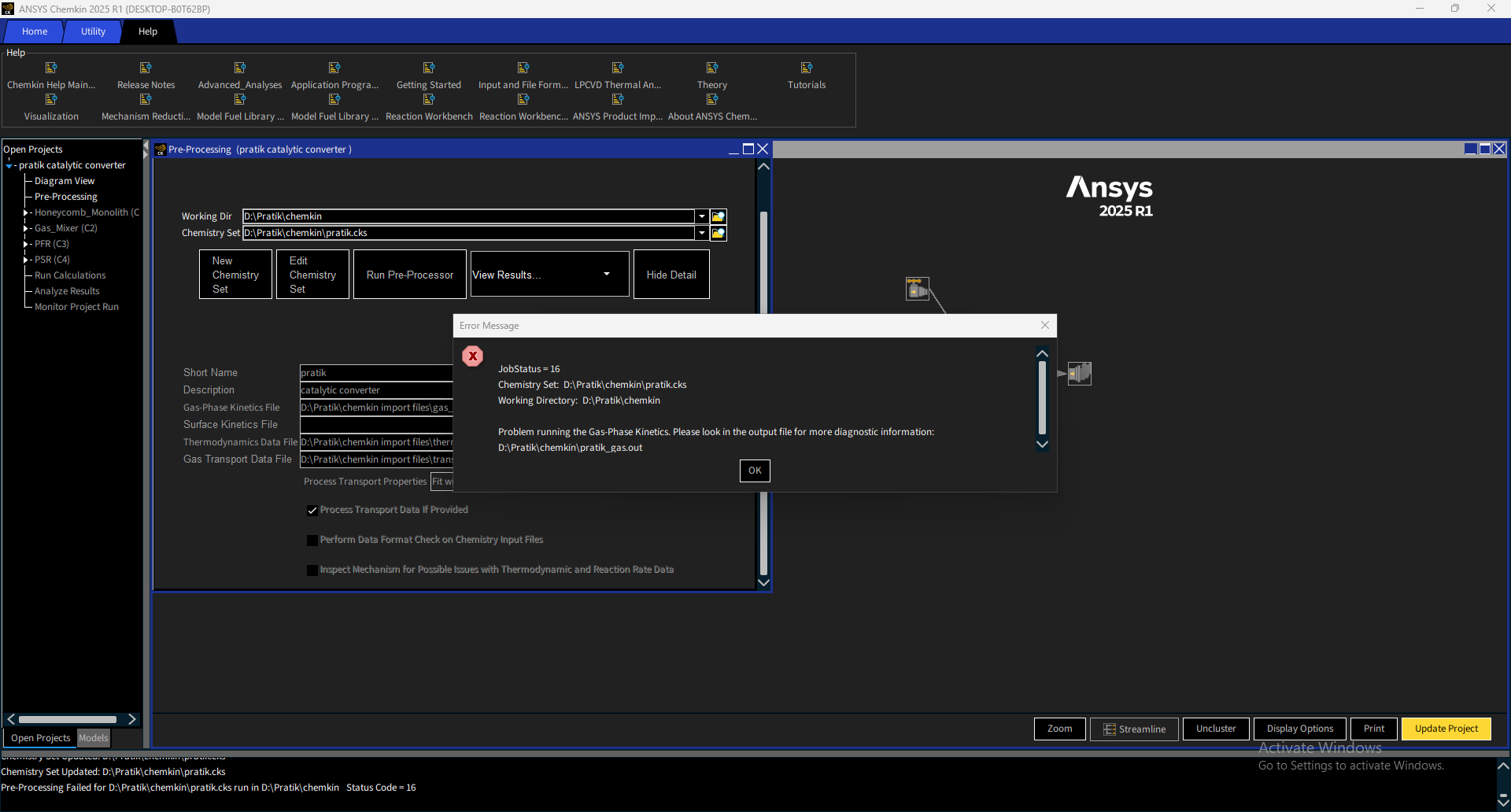This screenshot has width=1511, height=812.
Task: Open the View Results dropdown
Action: 607,275
